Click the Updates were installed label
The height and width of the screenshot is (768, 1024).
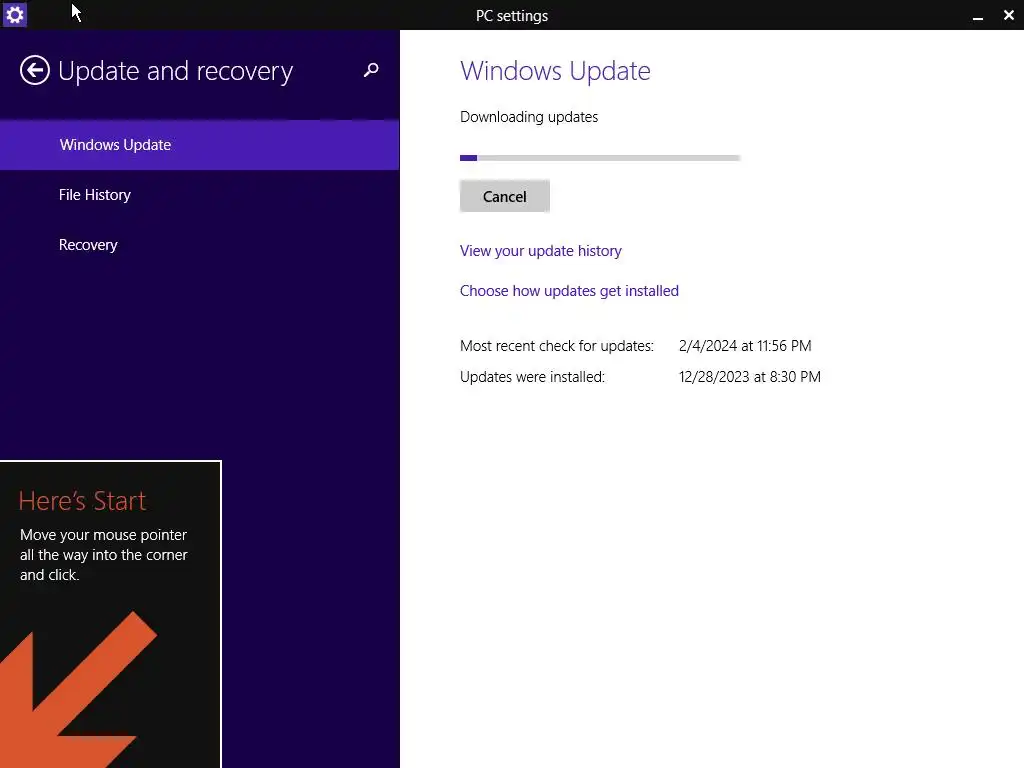532,377
